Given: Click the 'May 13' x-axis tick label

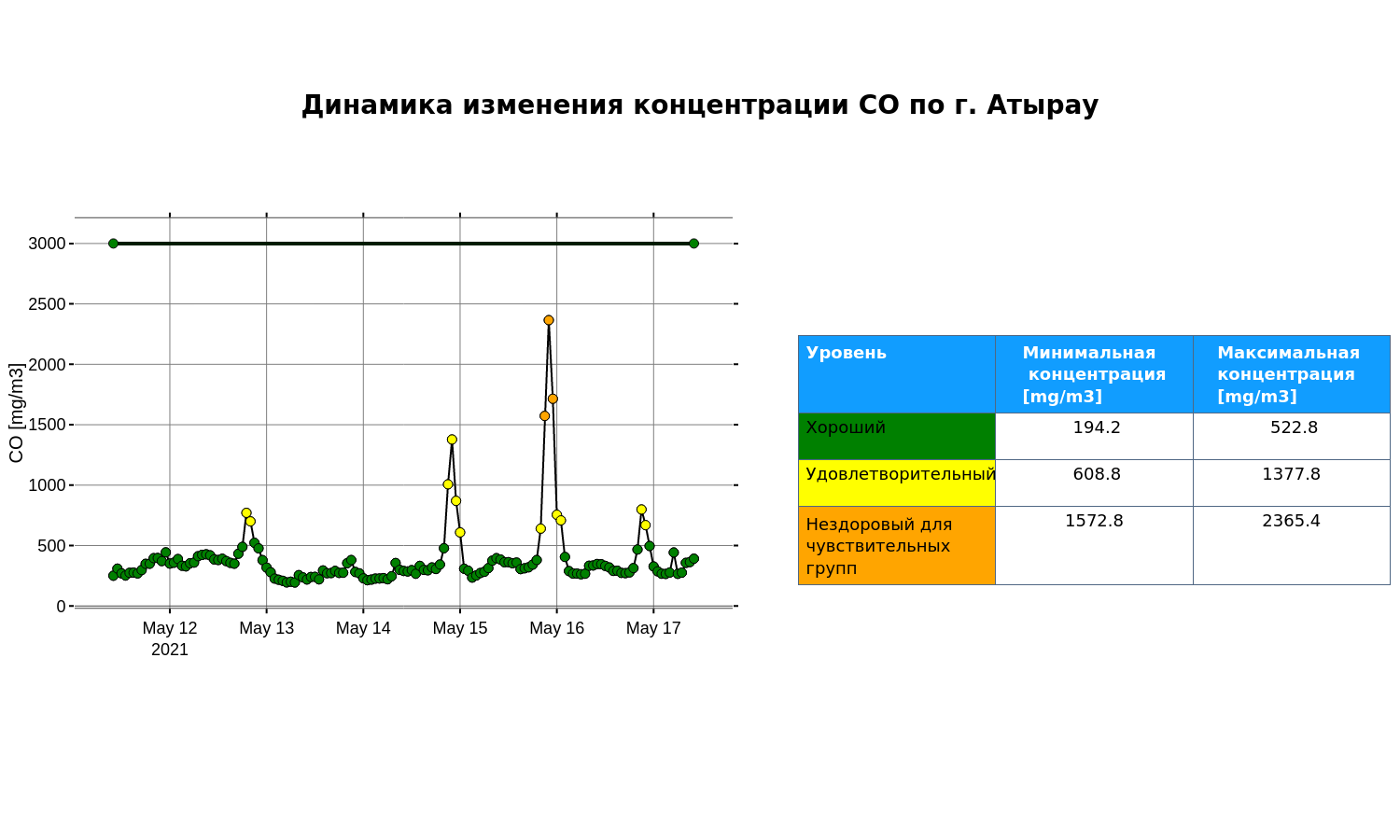Looking at the screenshot, I should click(x=267, y=628).
